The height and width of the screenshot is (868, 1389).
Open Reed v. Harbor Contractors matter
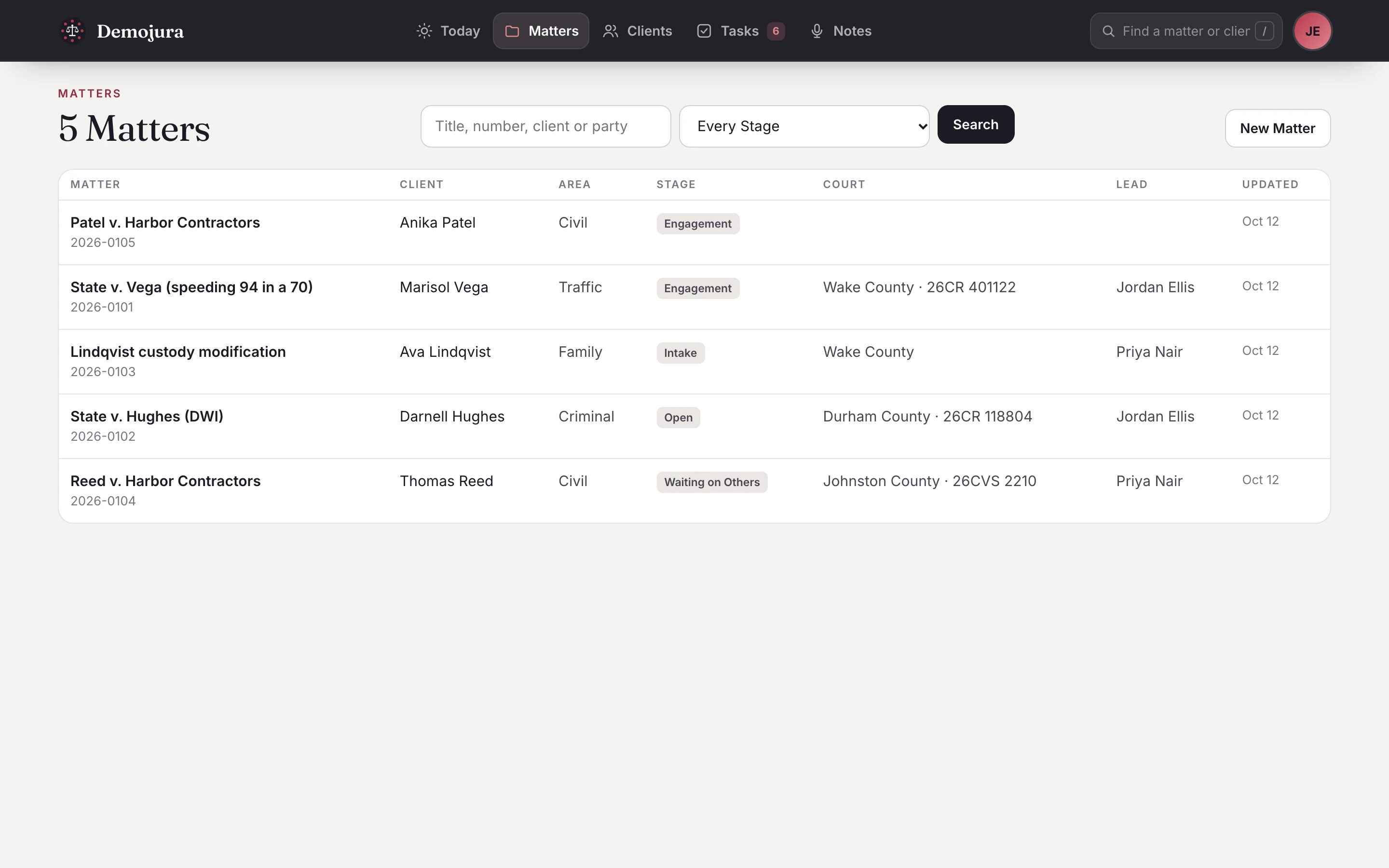[x=165, y=481]
